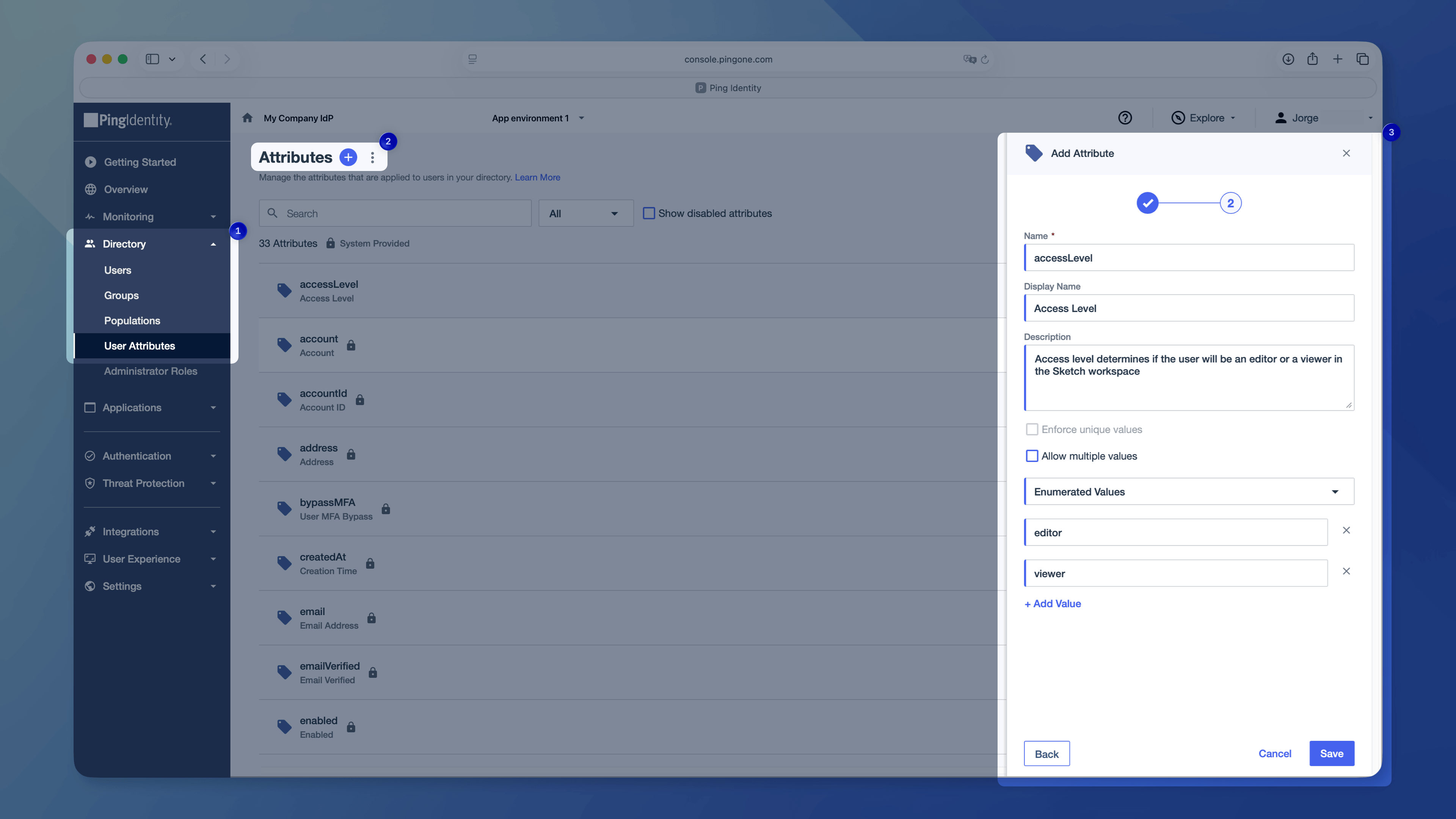Click the search magnifier icon
Screen dimensions: 1456x819
(x=273, y=213)
